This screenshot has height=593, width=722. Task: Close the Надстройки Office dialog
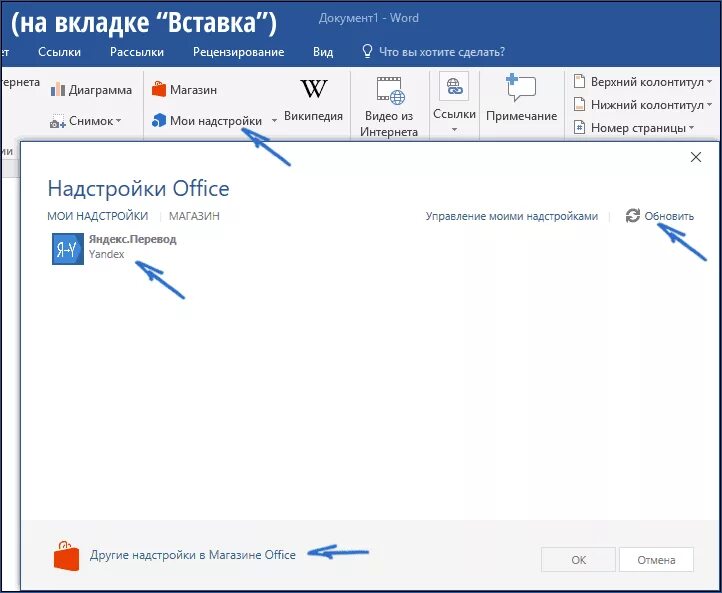point(696,157)
